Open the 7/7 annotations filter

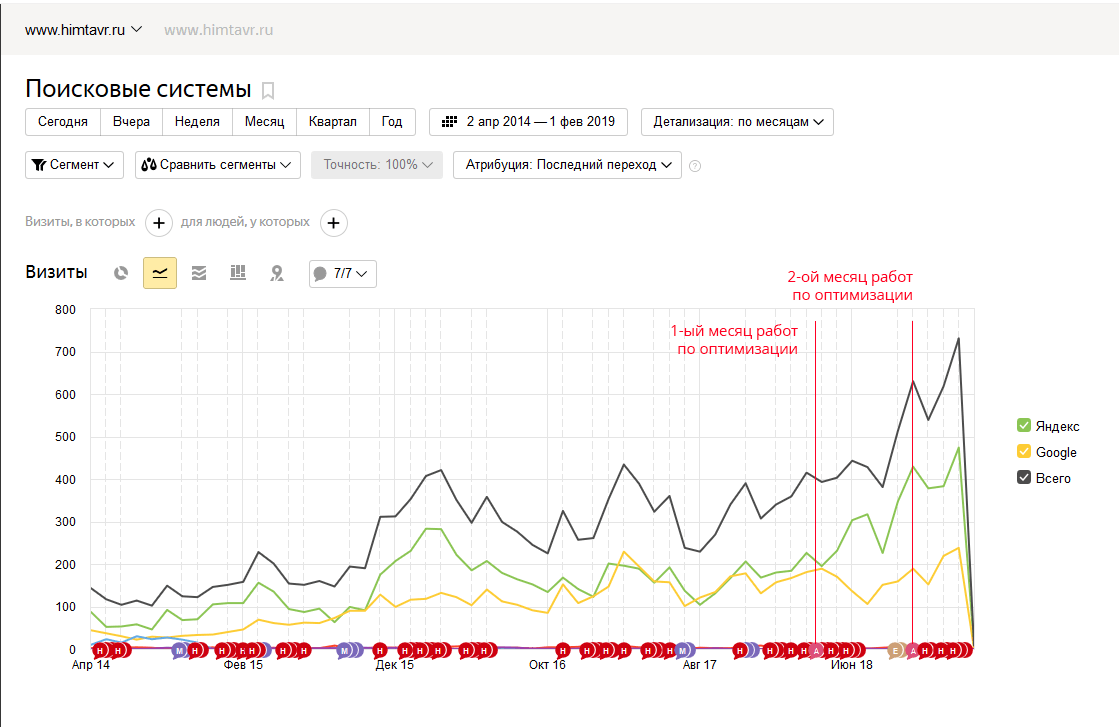point(343,273)
